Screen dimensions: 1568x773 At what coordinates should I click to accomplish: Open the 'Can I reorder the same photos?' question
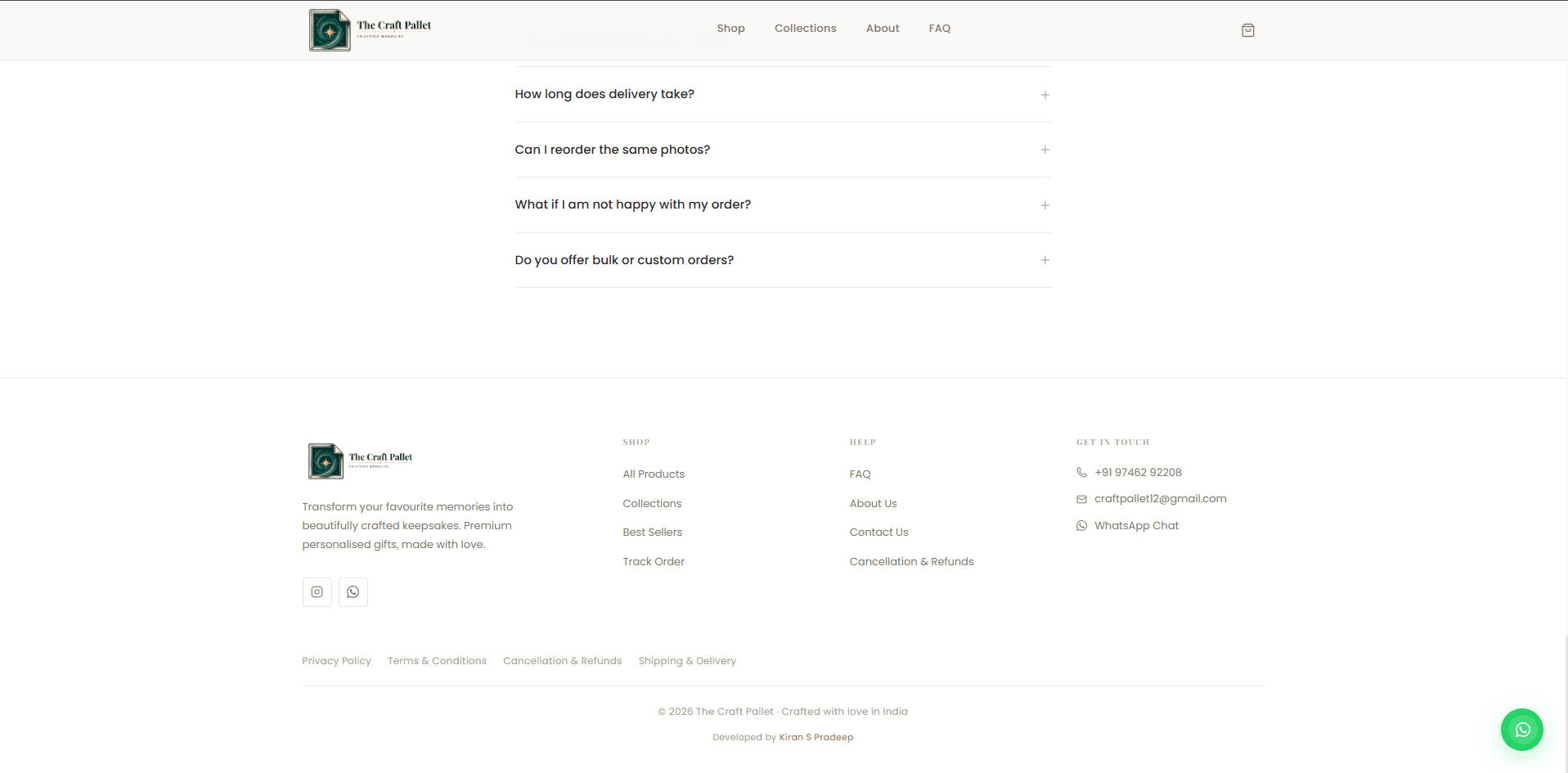783,150
